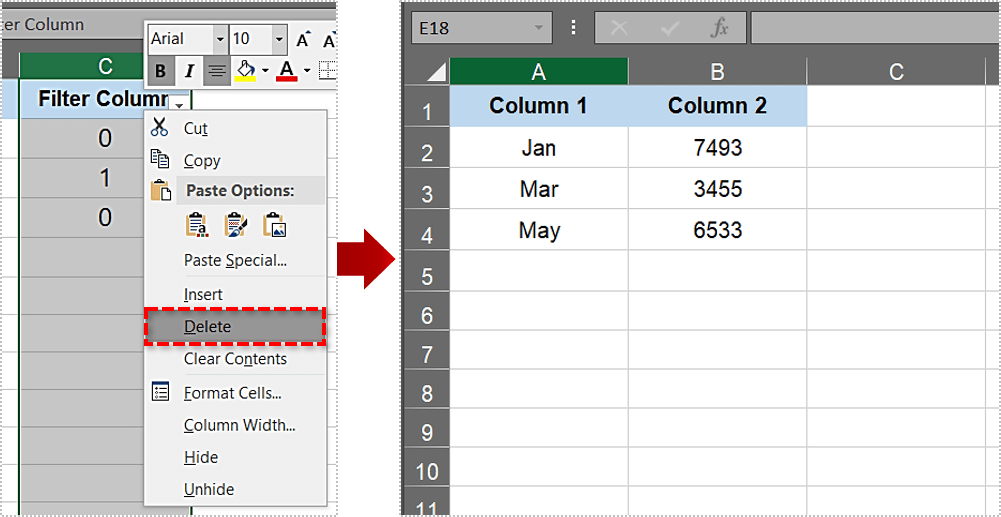Open the Filter Column filter dropdown arrow

click(179, 104)
